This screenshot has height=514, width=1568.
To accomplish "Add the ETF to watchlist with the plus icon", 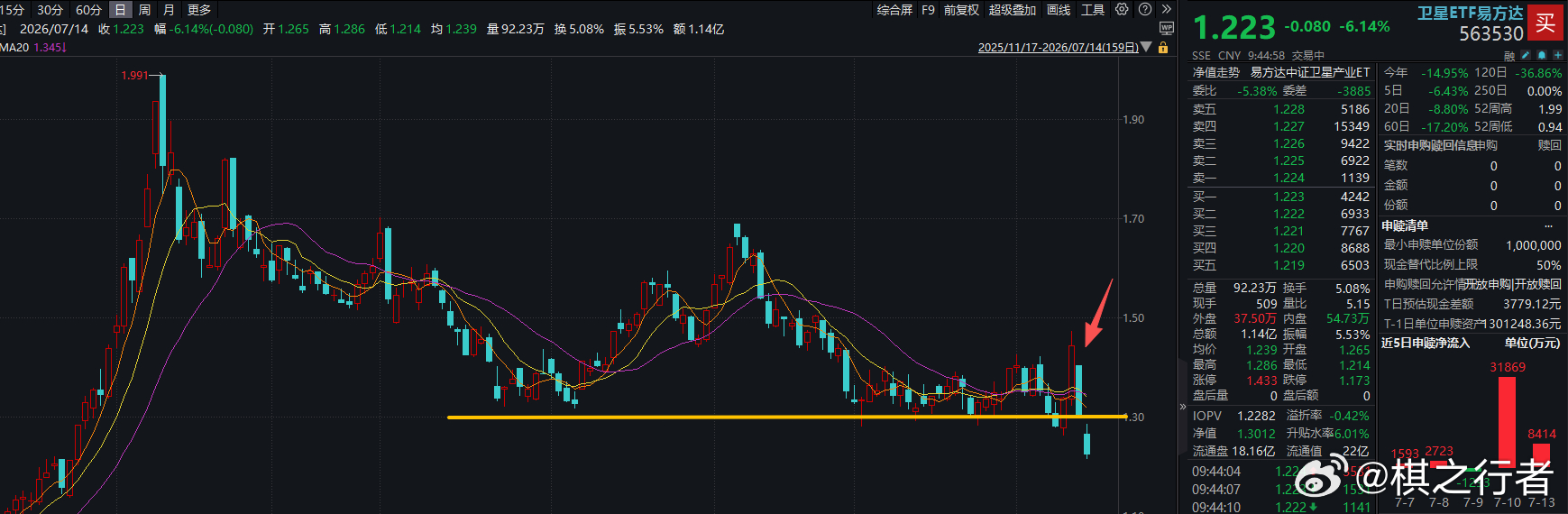I will 1558,55.
